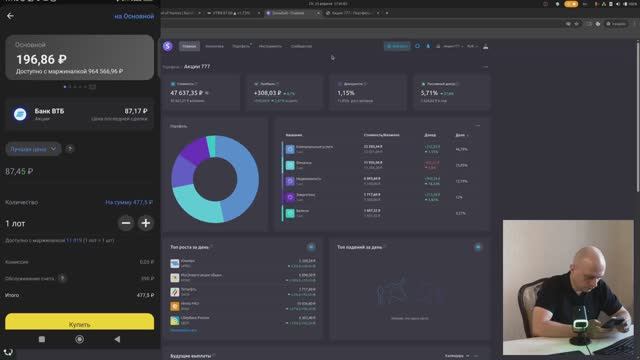Click the Татнефть row logo in Топ роста

pyautogui.click(x=175, y=292)
